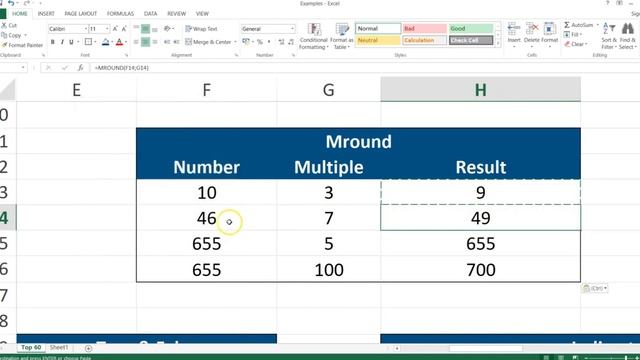Apply the yellow Fill Color bucket

pyautogui.click(x=105, y=42)
